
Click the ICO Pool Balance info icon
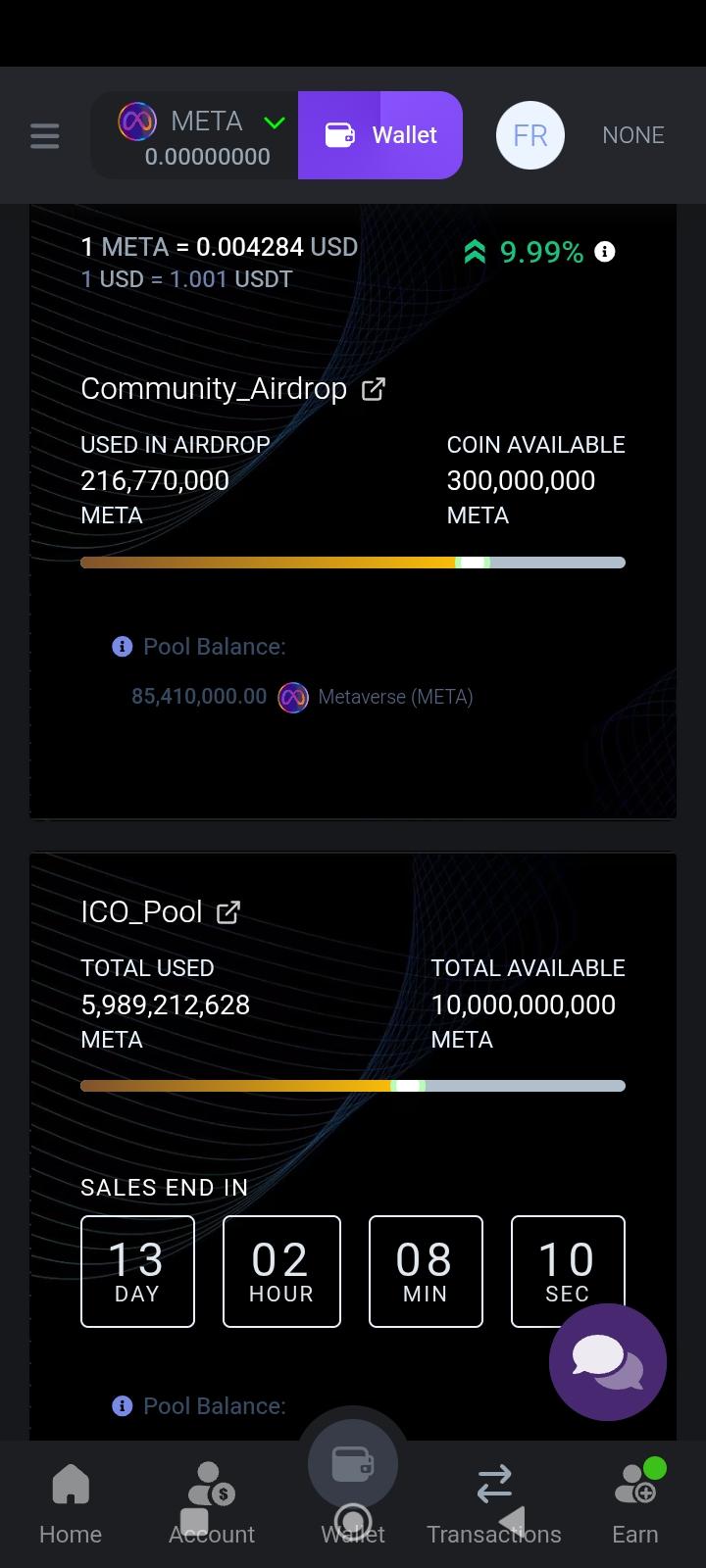coord(123,1406)
